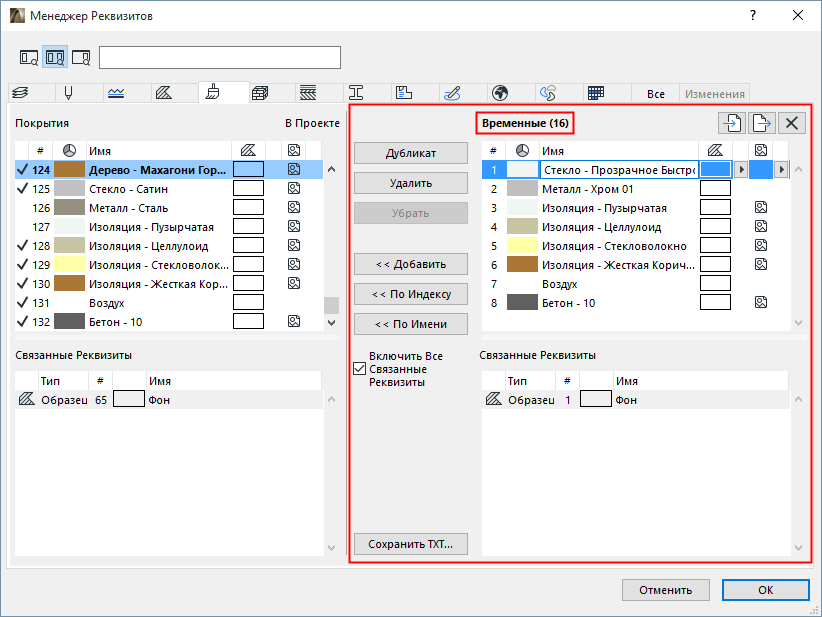
Task: Open the Composites attribute tab
Action: [x=308, y=93]
